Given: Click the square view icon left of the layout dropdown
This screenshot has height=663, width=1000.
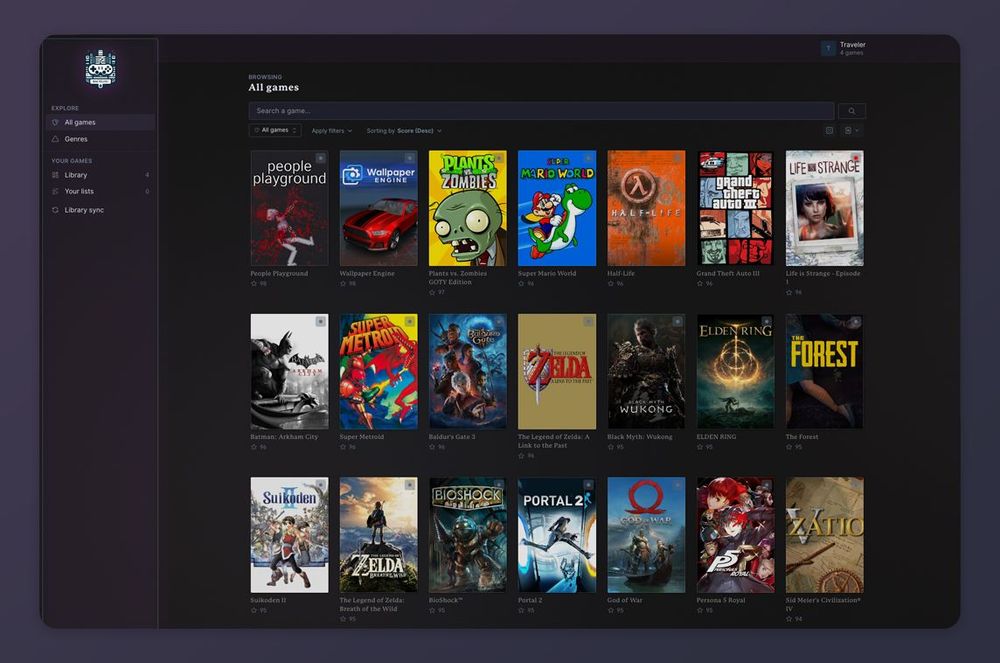Looking at the screenshot, I should (829, 130).
